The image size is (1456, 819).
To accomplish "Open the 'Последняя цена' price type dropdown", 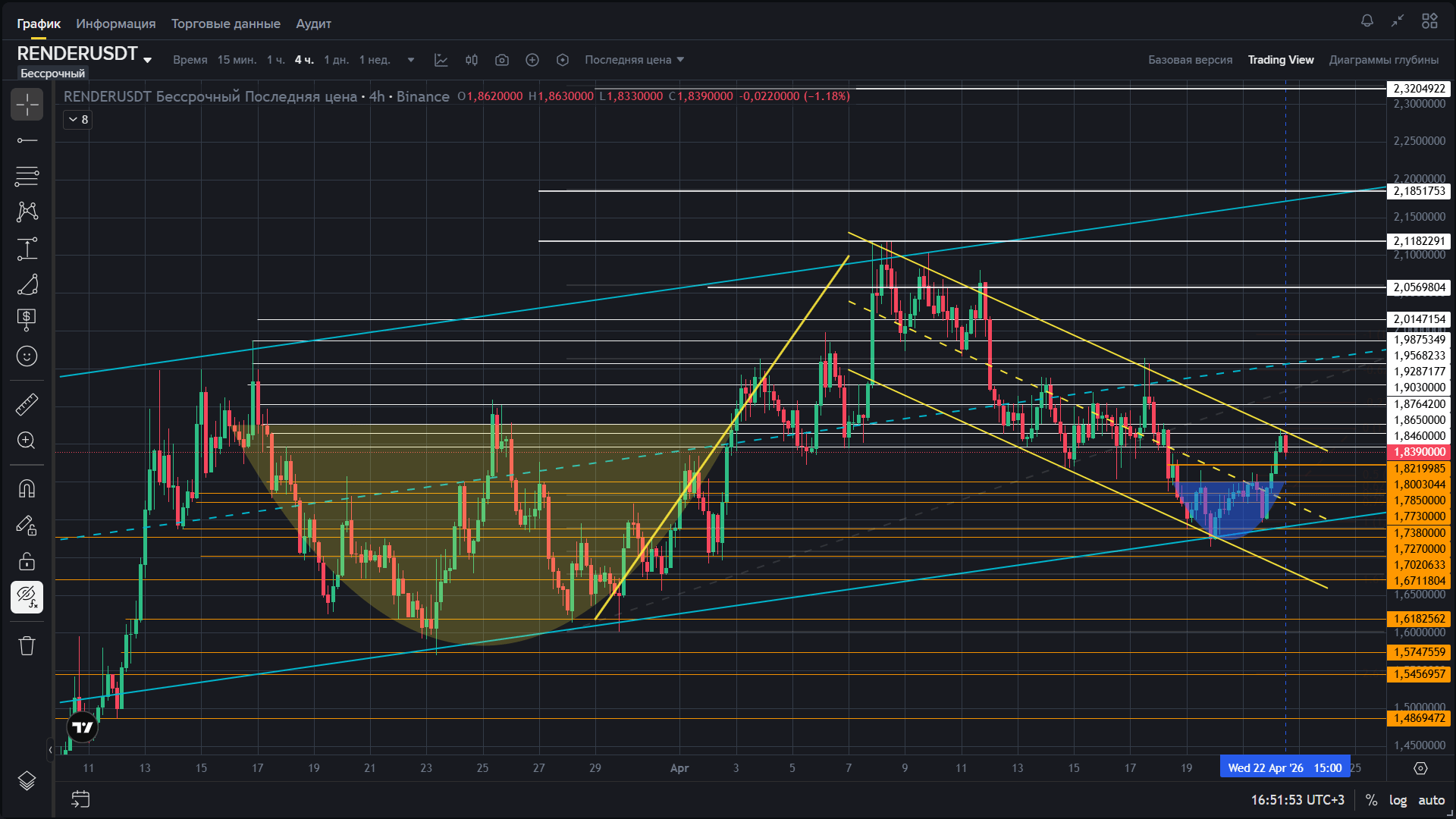I will tap(634, 60).
